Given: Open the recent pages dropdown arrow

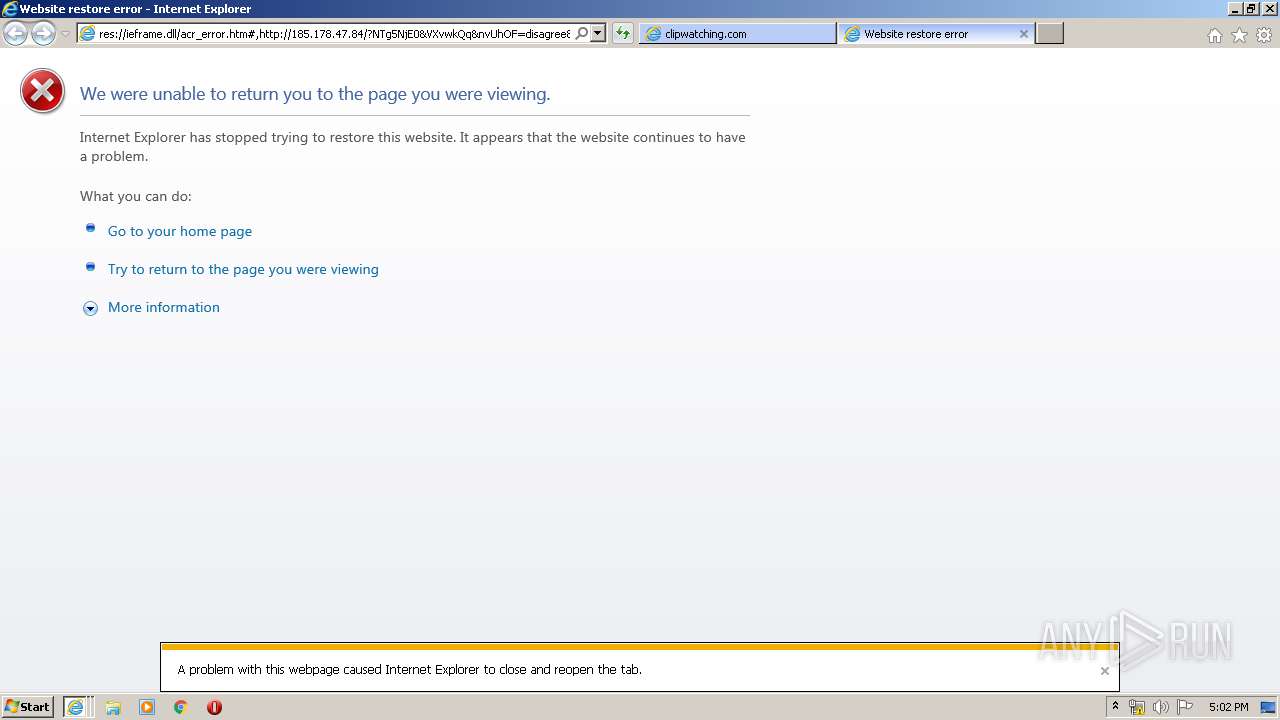Looking at the screenshot, I should (65, 34).
